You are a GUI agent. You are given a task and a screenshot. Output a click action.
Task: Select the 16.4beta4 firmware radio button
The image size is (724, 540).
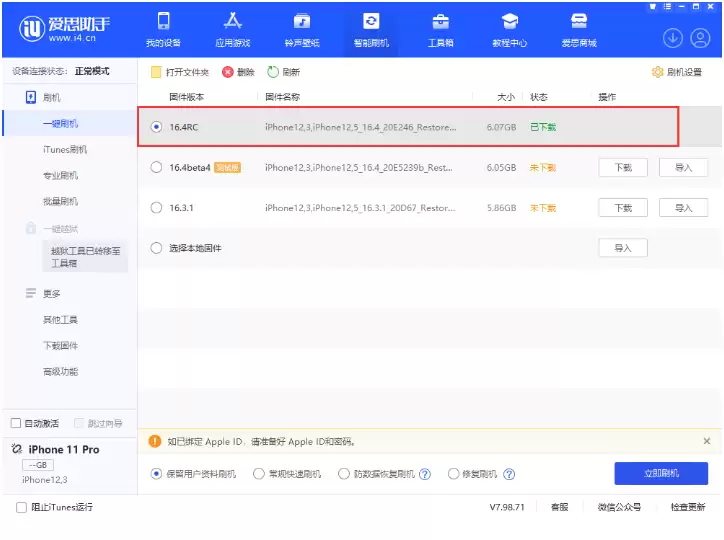click(x=157, y=167)
